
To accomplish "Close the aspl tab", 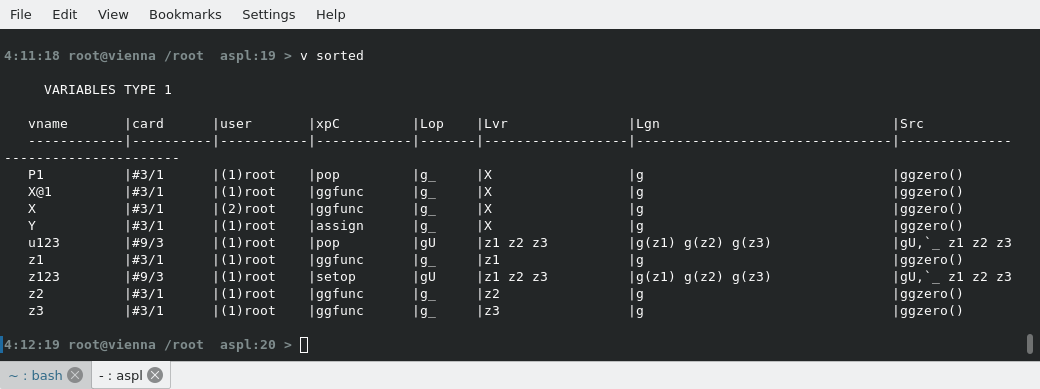I will (155, 376).
